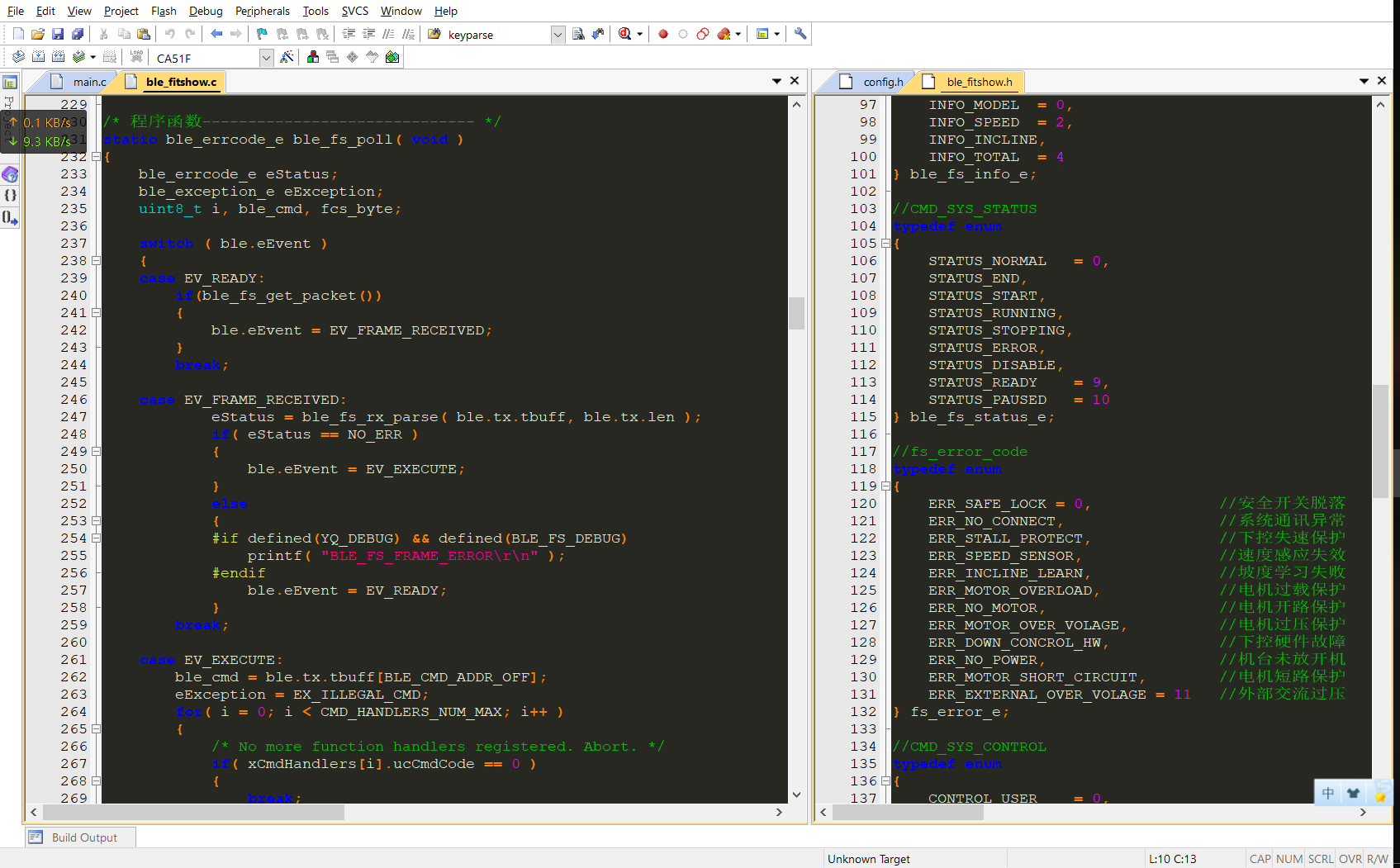Click the left editor vertical scrollbar thumb
The image size is (1400, 868).
tap(796, 313)
